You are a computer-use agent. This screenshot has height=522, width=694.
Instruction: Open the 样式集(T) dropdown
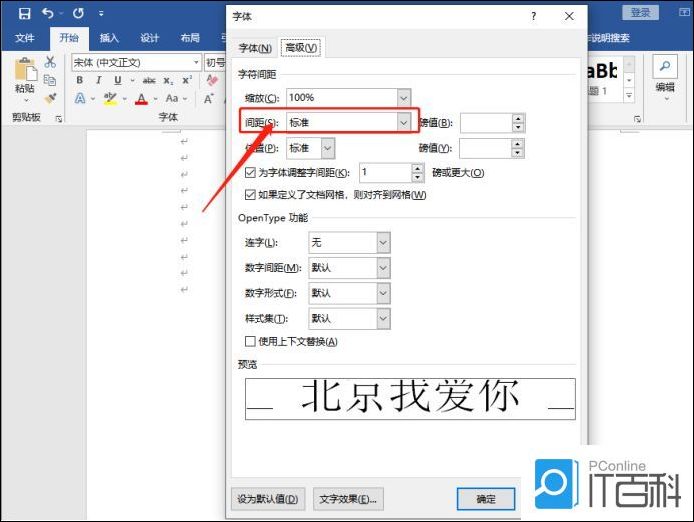(x=383, y=318)
